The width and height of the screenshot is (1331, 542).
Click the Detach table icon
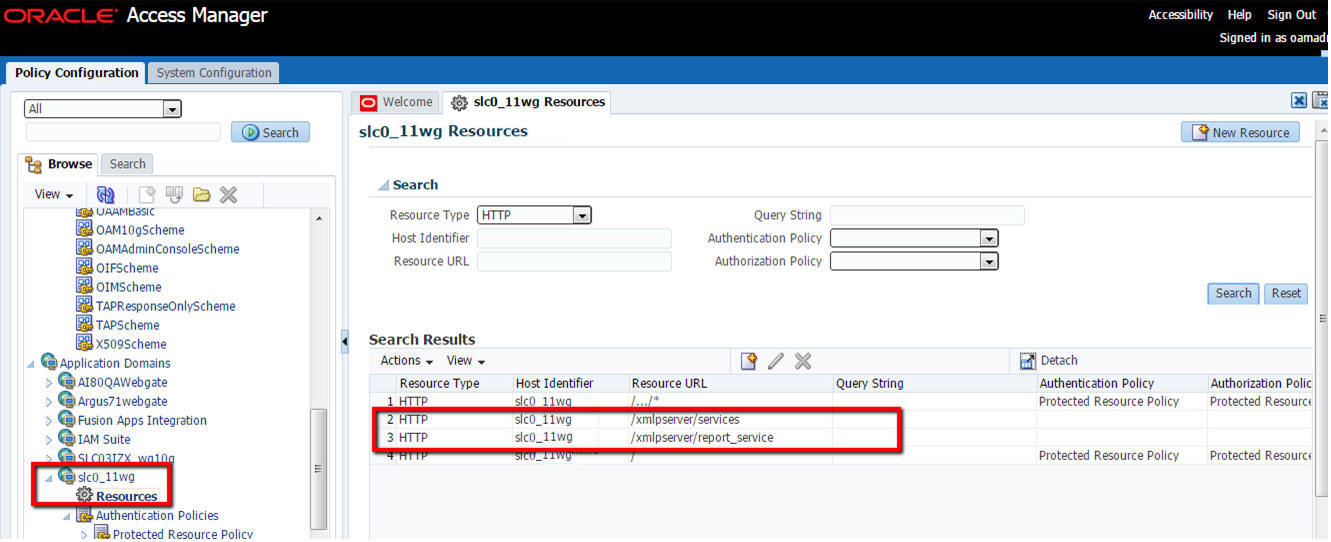[1027, 361]
